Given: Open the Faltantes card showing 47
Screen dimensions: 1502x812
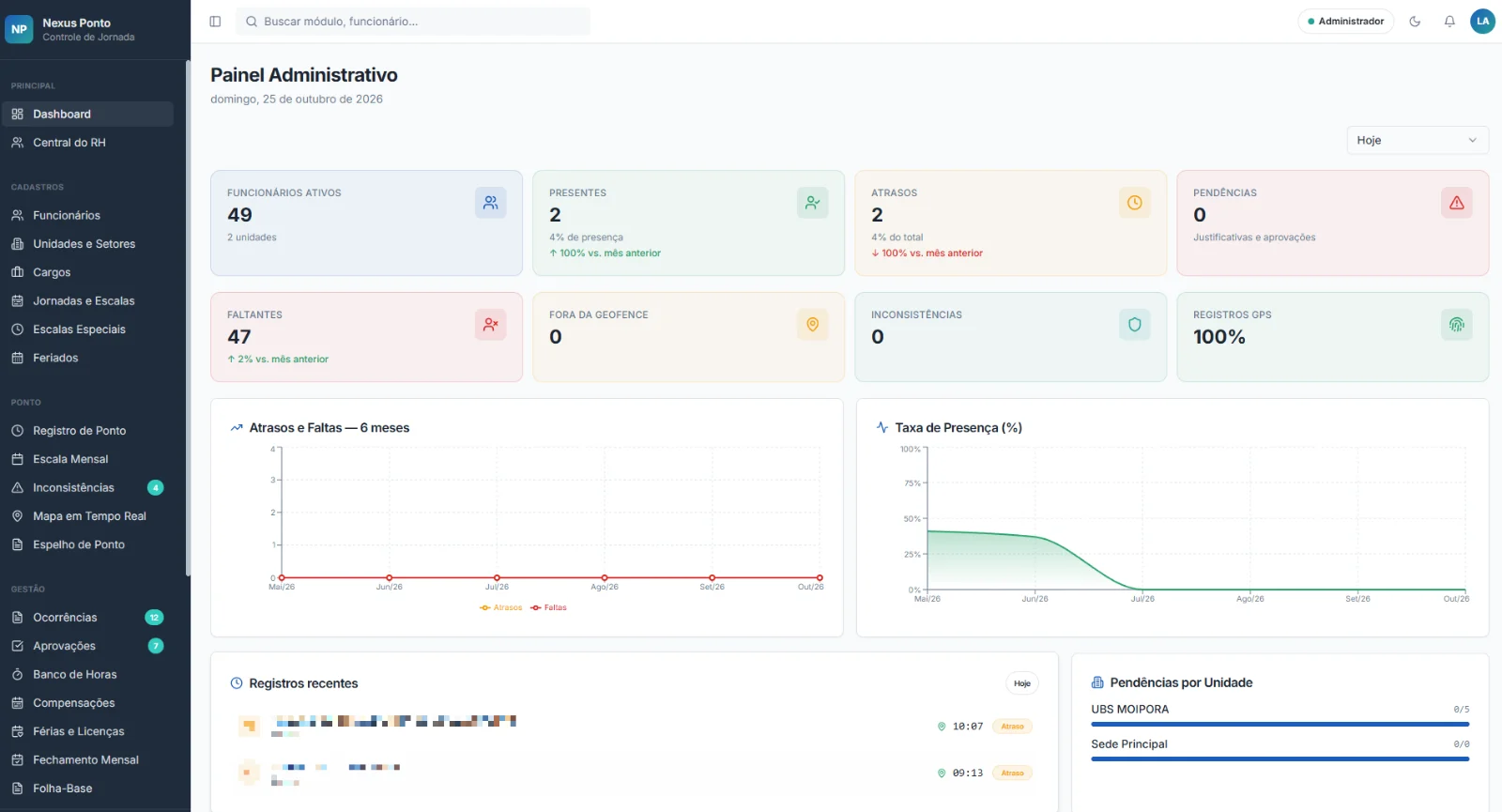Looking at the screenshot, I should 366,337.
